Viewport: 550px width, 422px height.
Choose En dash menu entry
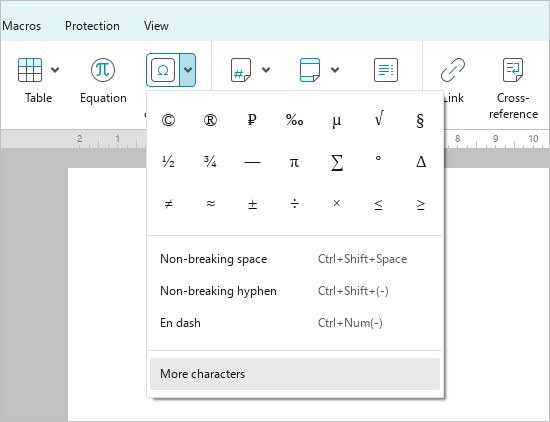coord(295,323)
